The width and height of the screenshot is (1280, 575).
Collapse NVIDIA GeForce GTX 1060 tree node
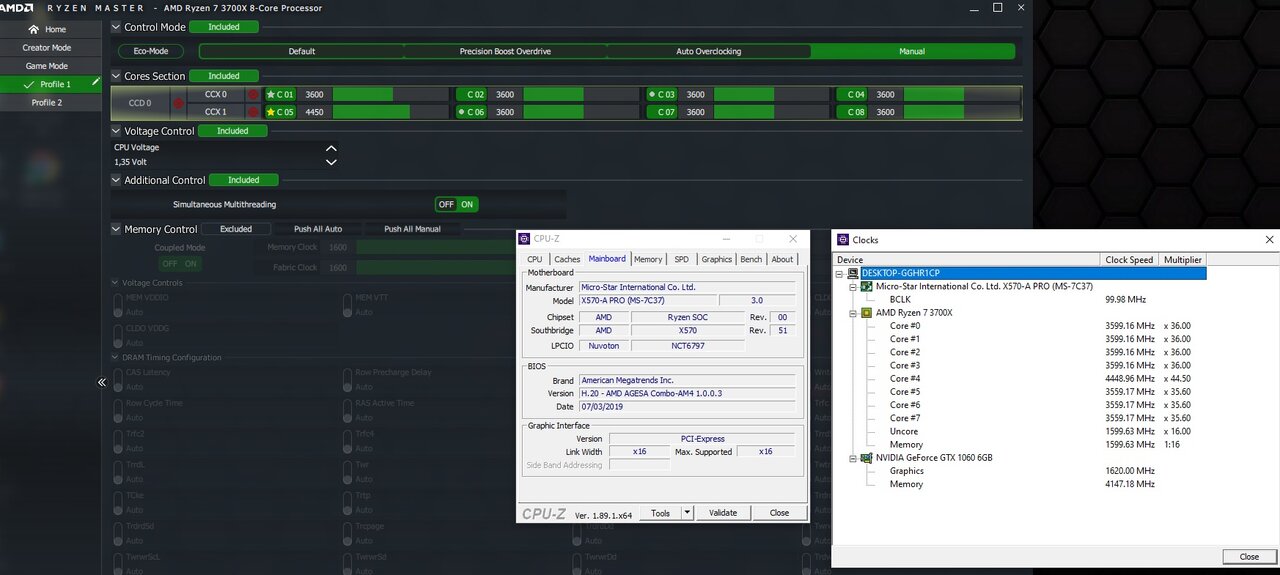pyautogui.click(x=853, y=457)
